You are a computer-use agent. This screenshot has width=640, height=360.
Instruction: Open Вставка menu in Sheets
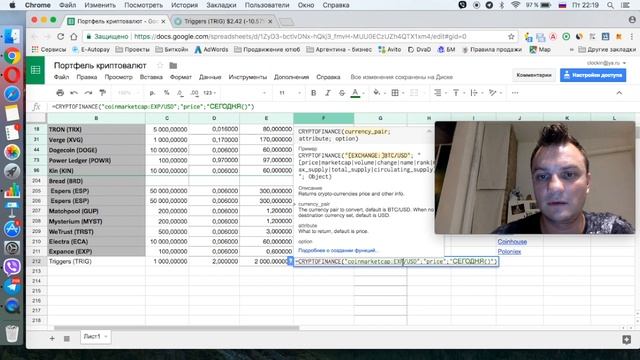151,77
